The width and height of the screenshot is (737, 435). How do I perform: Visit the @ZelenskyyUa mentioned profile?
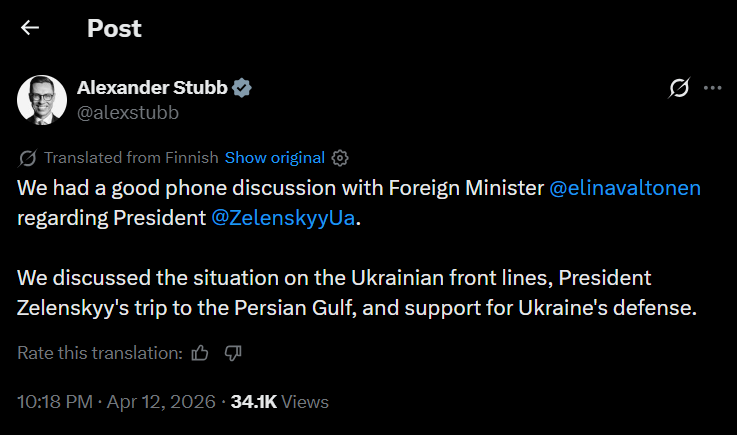284,219
